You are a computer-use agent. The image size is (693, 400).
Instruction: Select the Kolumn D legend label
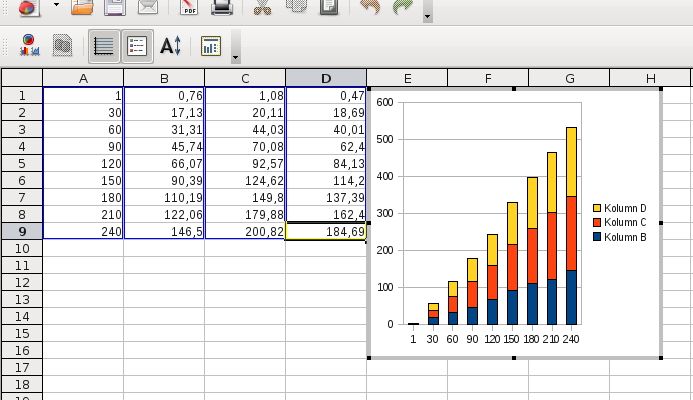pos(625,208)
